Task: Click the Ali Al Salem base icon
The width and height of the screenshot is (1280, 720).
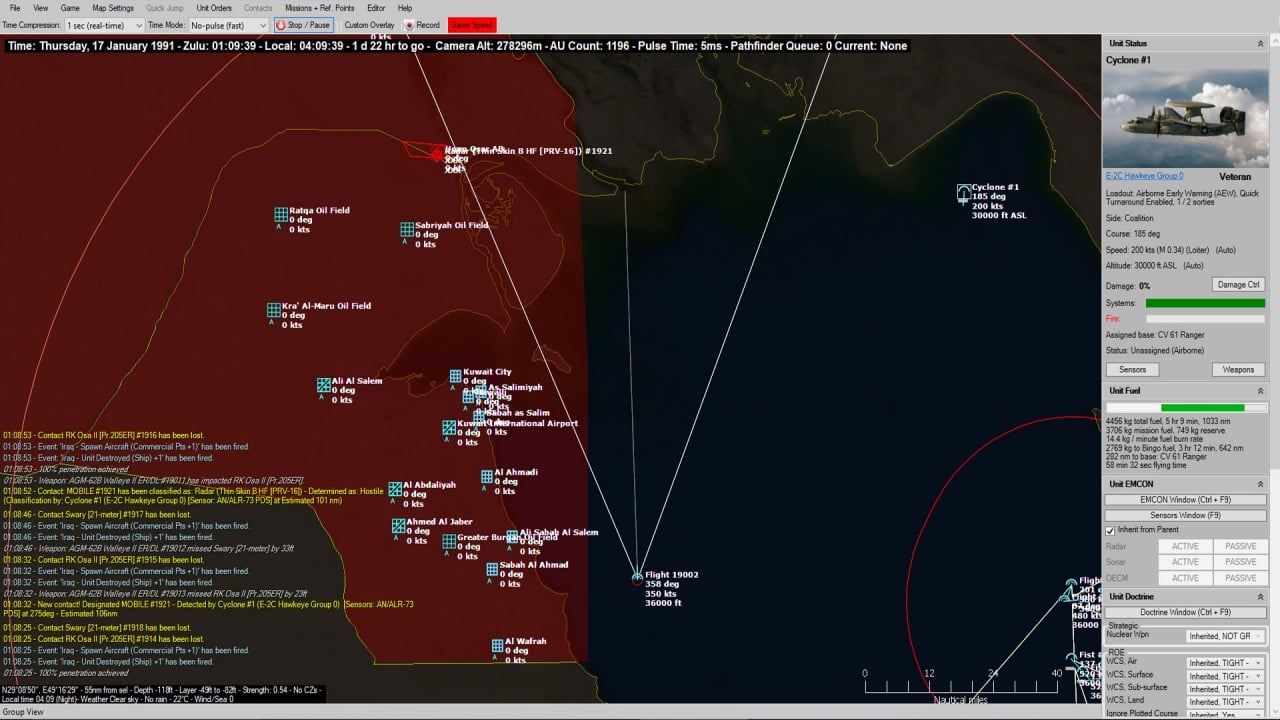Action: pos(323,385)
